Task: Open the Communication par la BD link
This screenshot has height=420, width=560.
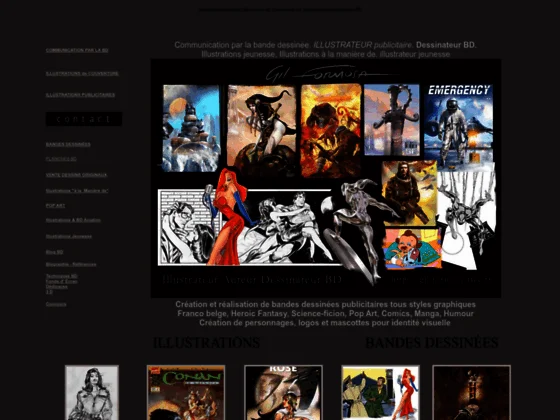Action: (77, 50)
